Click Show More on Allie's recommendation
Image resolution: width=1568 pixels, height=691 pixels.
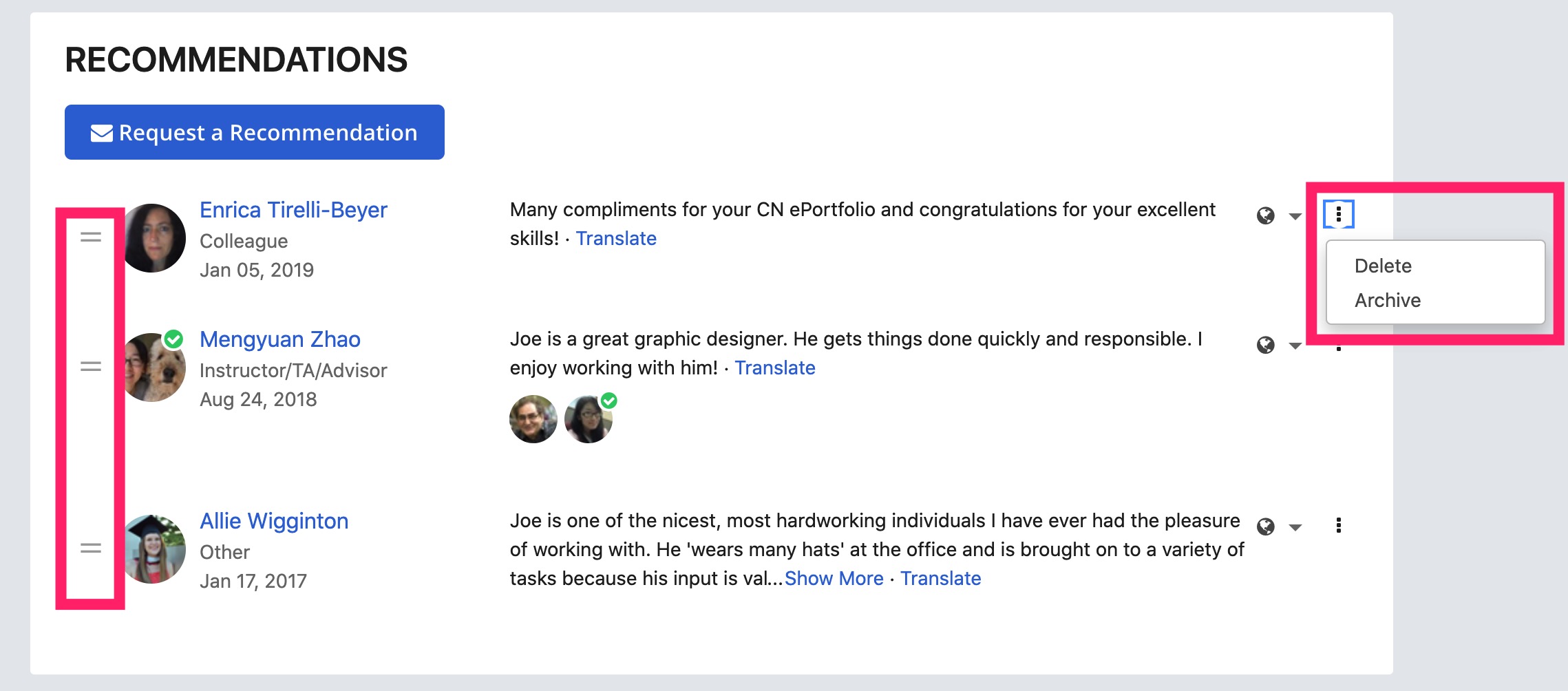834,578
